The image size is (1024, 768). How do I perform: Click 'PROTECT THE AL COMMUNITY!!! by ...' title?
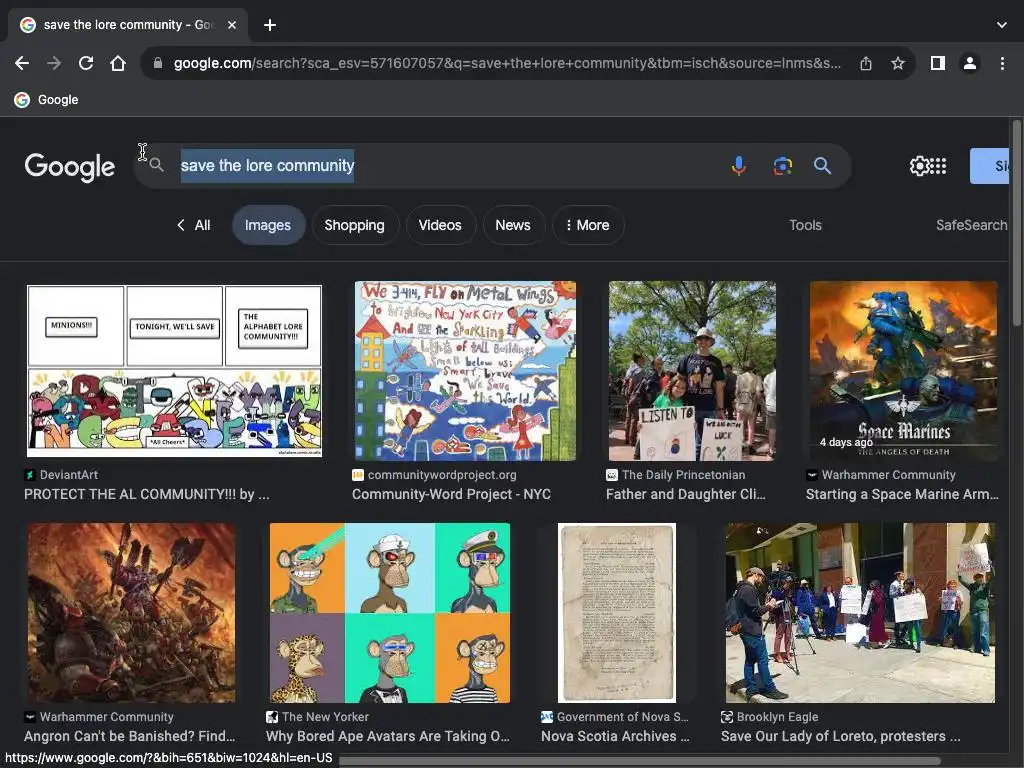(146, 494)
